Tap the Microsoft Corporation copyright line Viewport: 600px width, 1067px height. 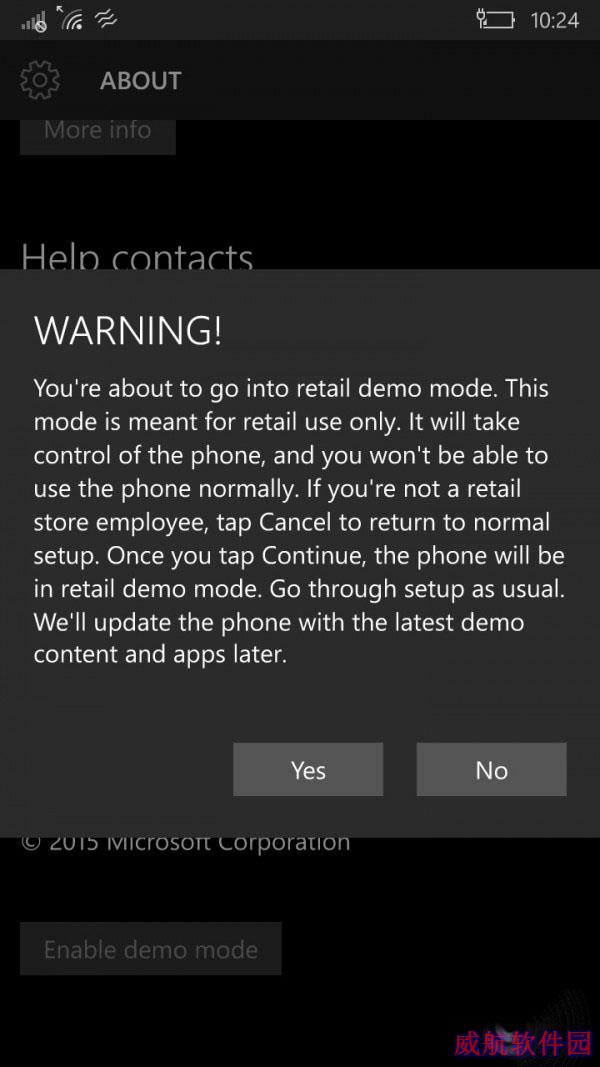(186, 844)
